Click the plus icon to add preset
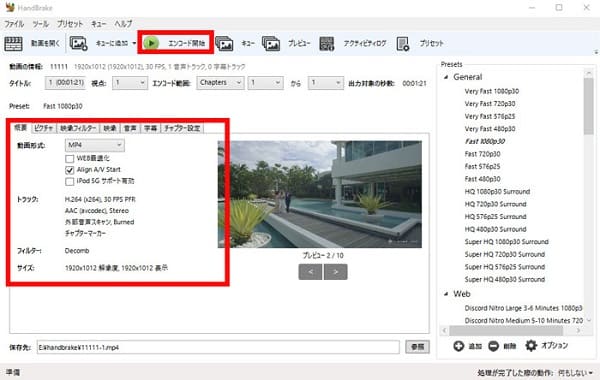Screen dimensions: 600x380 point(458,346)
